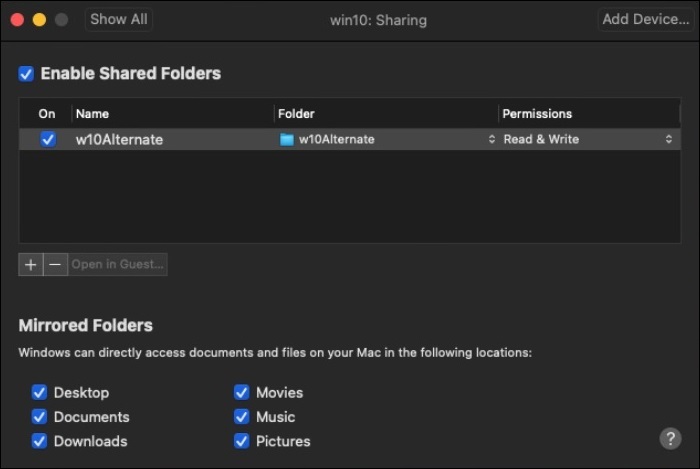Open the w10Alternate folder path dropdown
The width and height of the screenshot is (700, 469).
click(x=491, y=140)
